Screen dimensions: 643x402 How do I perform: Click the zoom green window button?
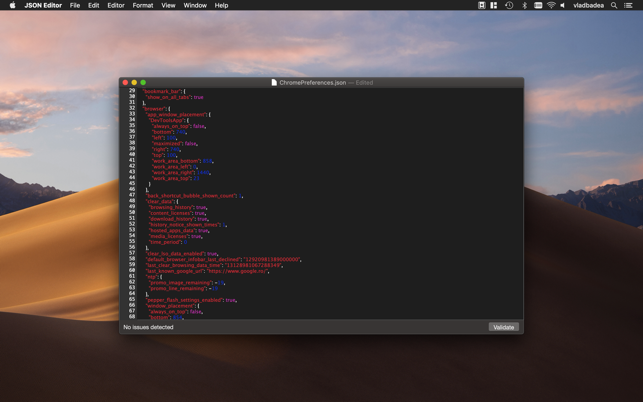tap(143, 83)
